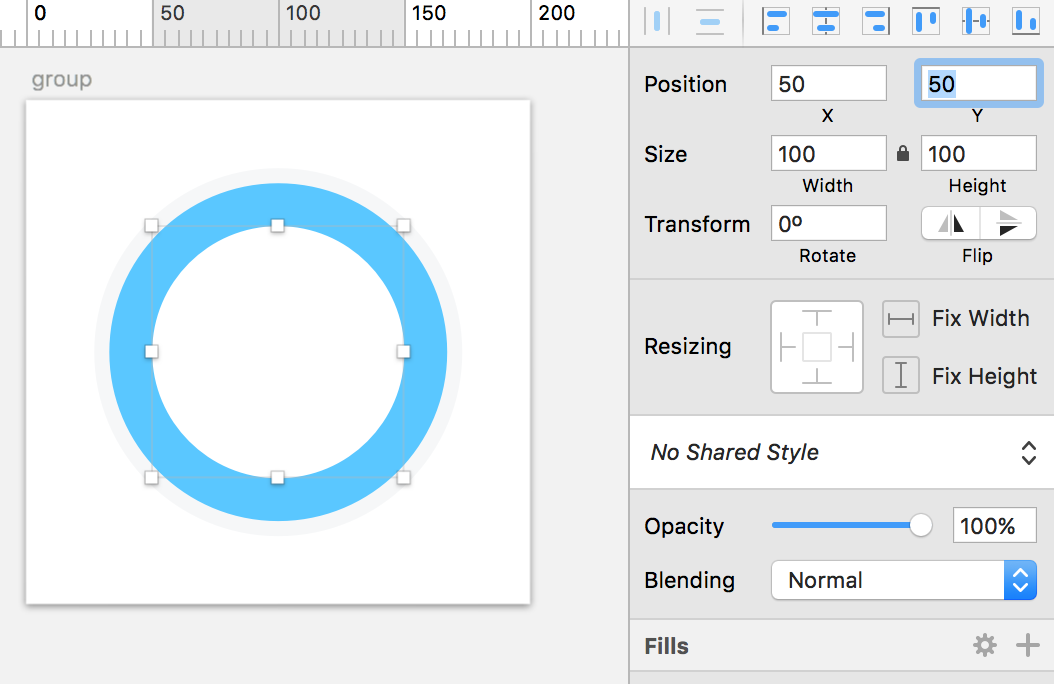The image size is (1054, 684).
Task: Open the Fills settings gear menu
Action: point(985,646)
